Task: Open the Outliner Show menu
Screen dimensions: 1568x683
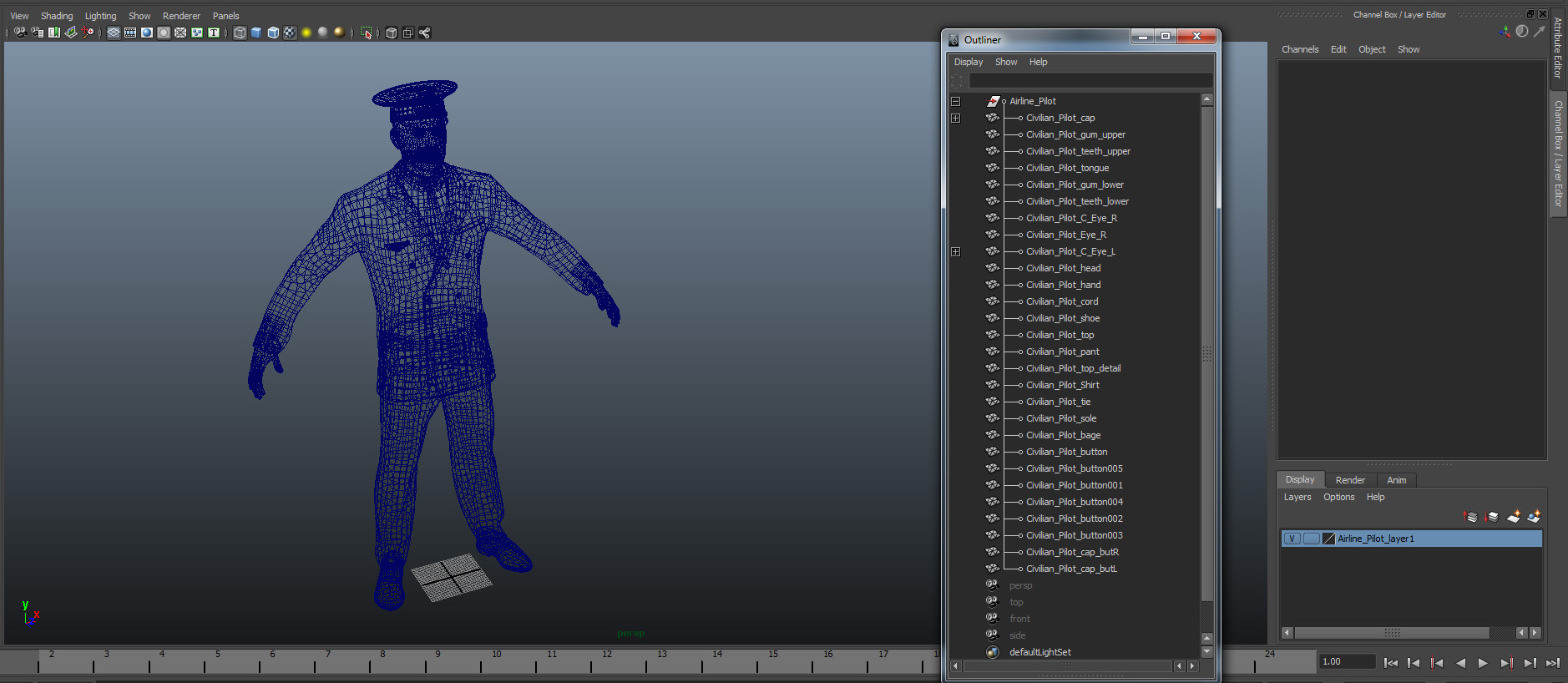Action: tap(1006, 62)
